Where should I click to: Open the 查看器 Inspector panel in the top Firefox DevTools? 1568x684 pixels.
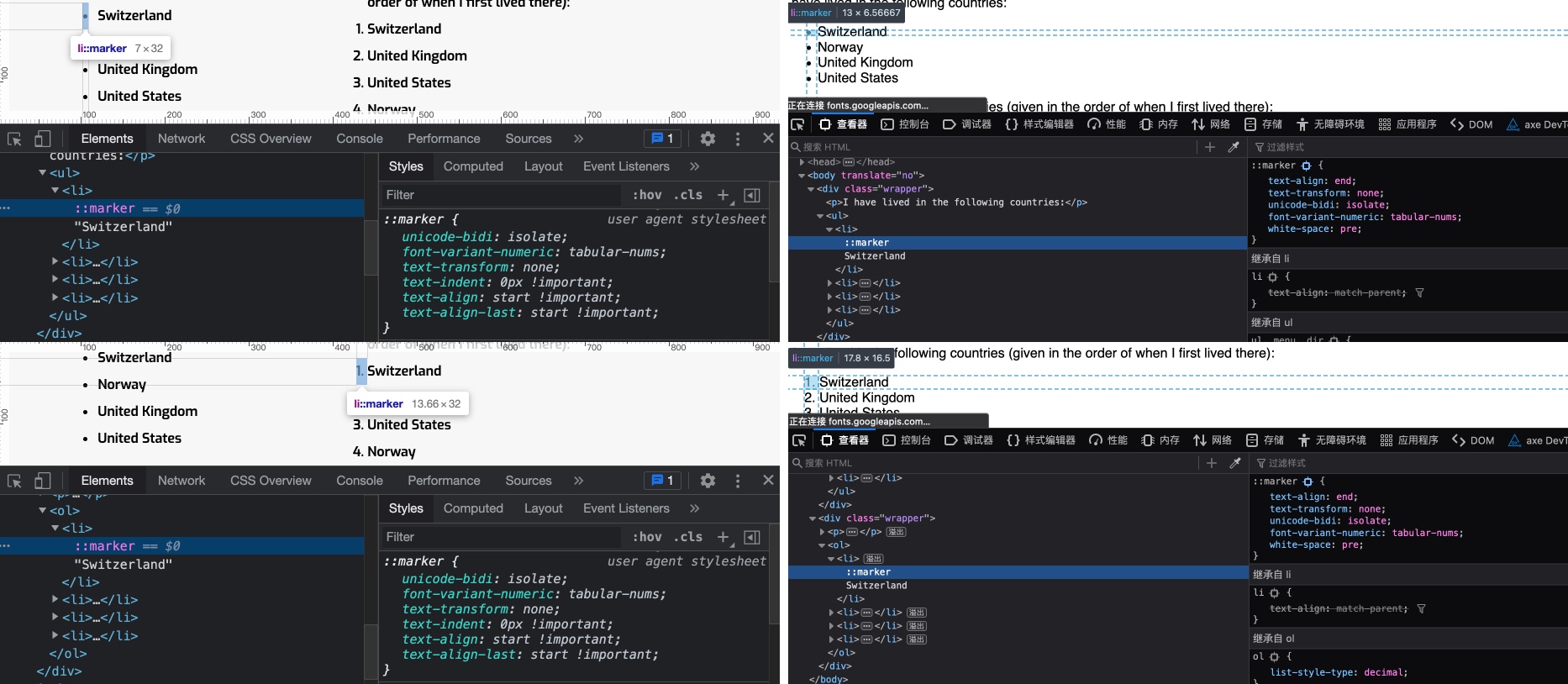(843, 124)
